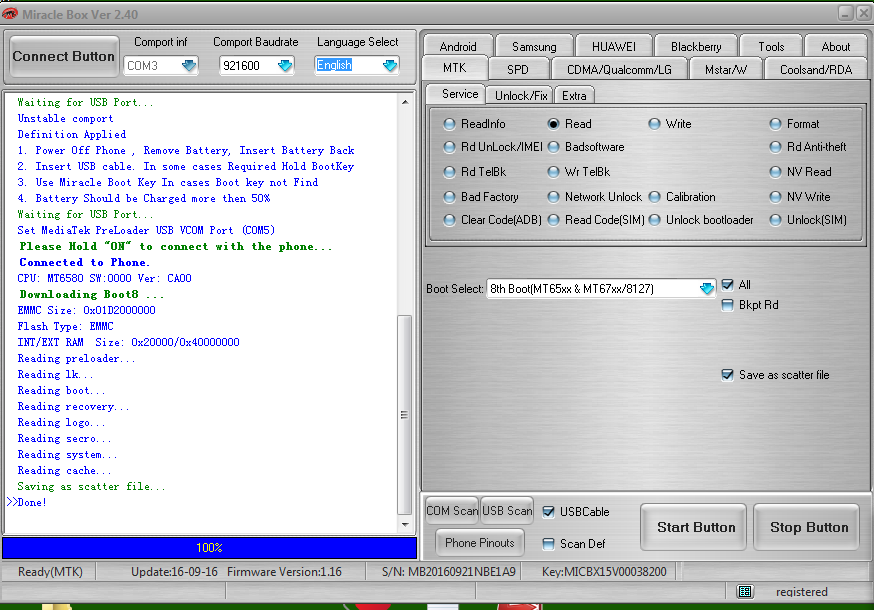
Task: Click the 100% progress bar
Action: (x=209, y=548)
